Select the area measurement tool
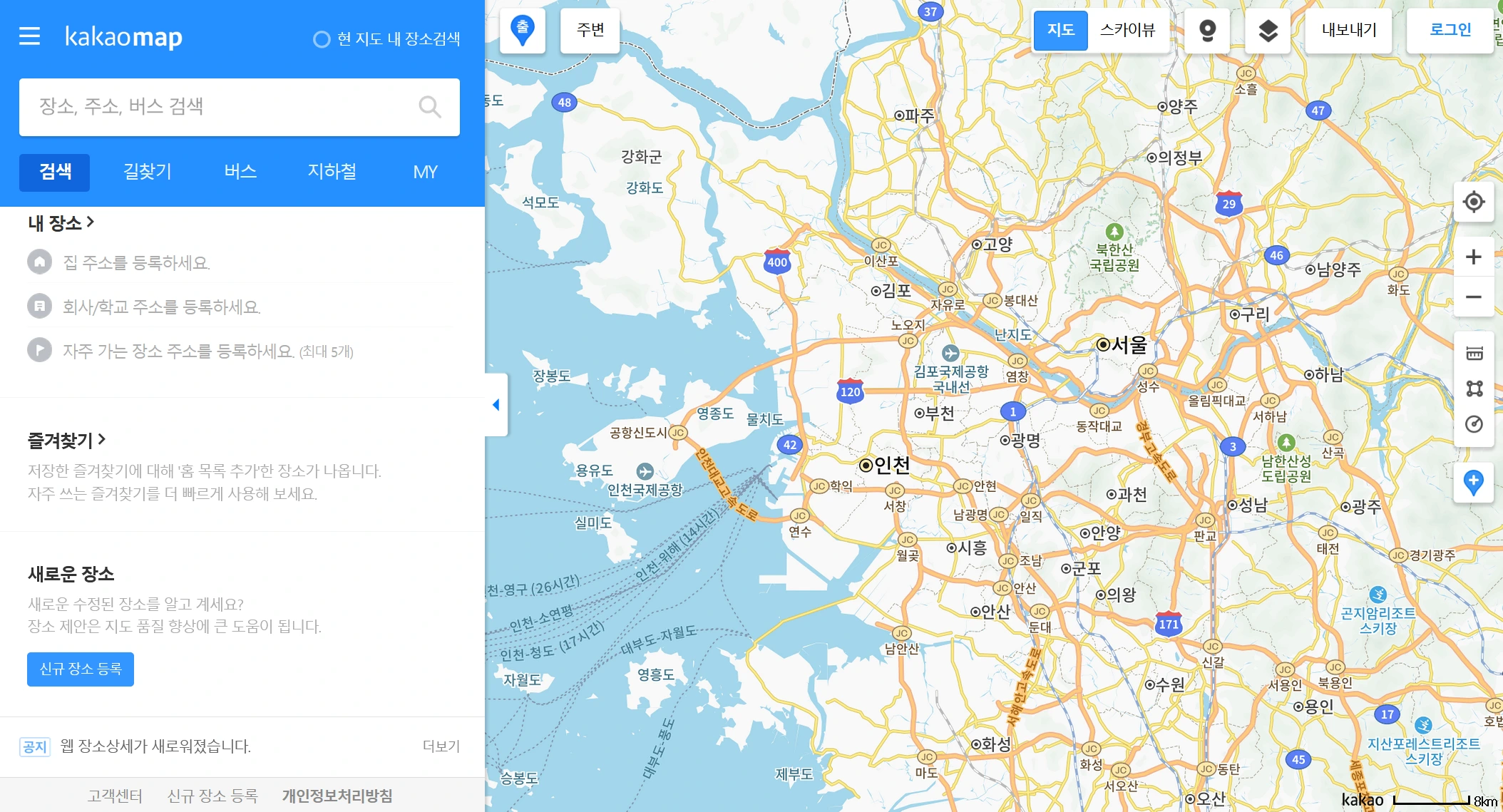This screenshot has height=812, width=1503. [1474, 389]
